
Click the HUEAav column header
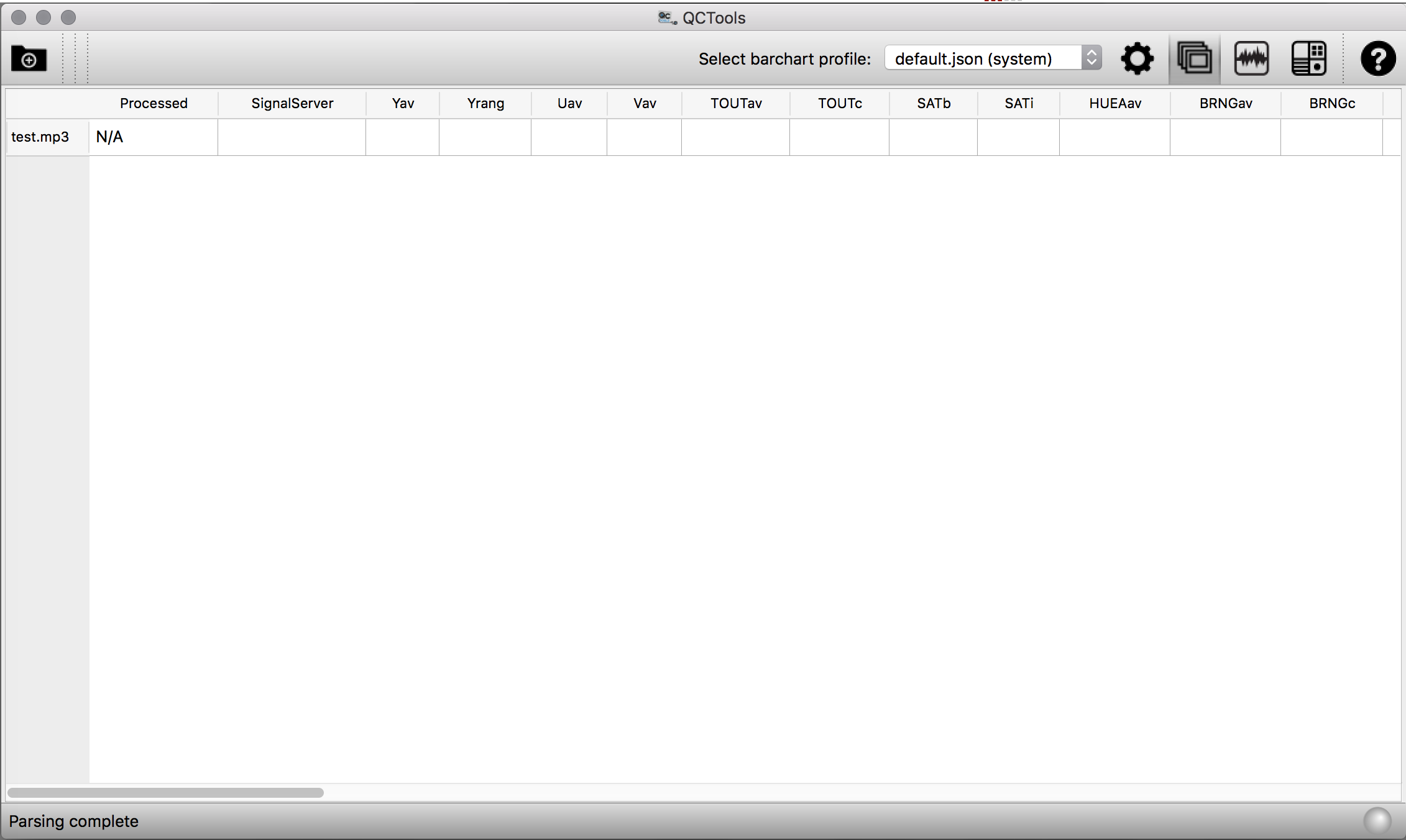[1115, 103]
